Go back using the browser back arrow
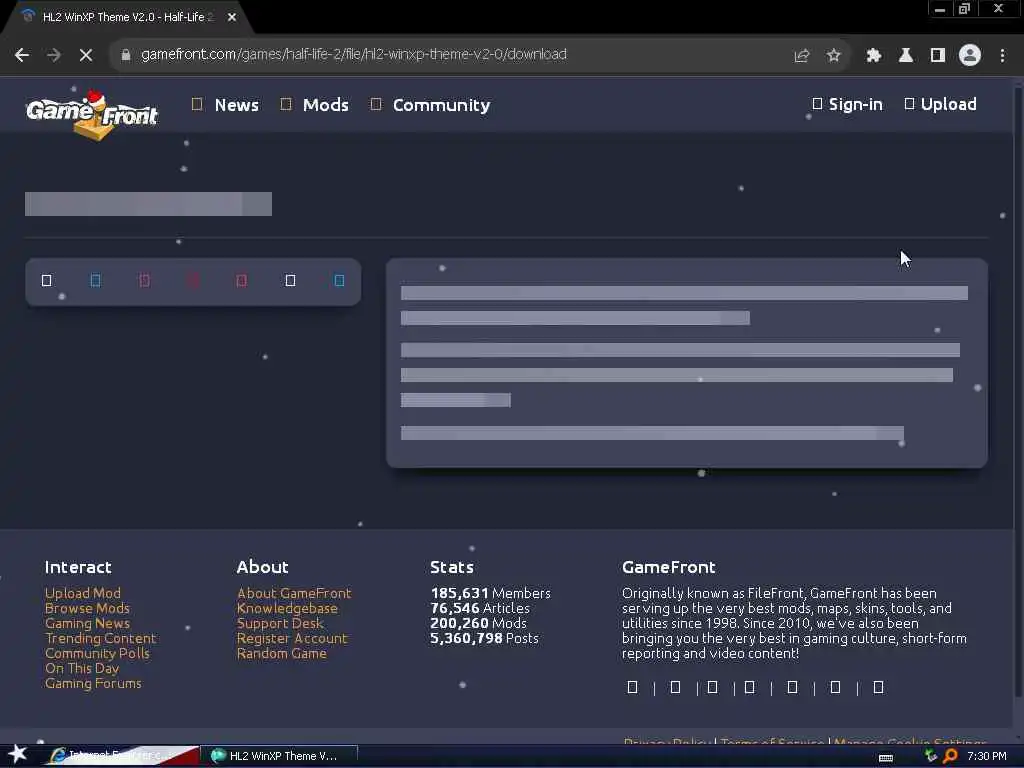This screenshot has width=1024, height=768. [x=22, y=55]
